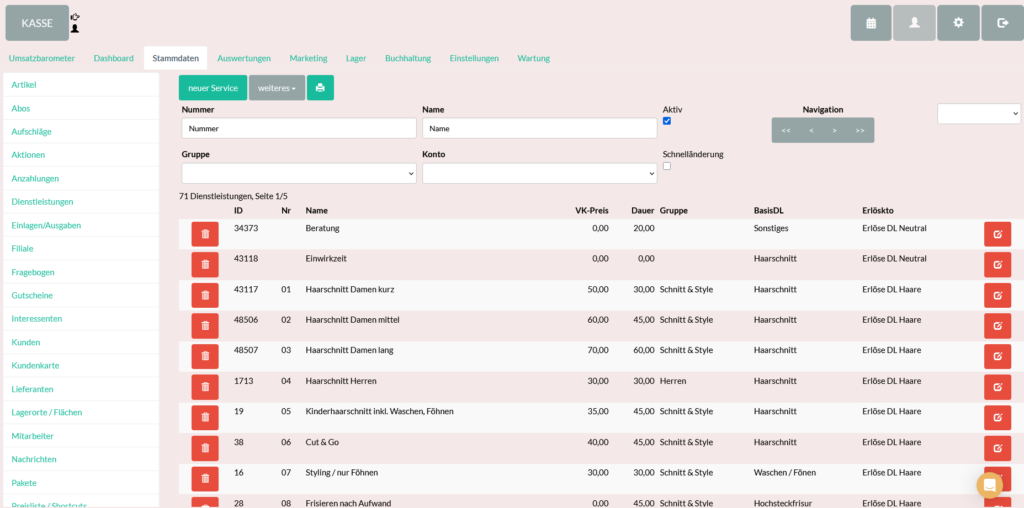Open the Konto dropdown filter
Screen dimensions: 1024x508
coord(539,174)
